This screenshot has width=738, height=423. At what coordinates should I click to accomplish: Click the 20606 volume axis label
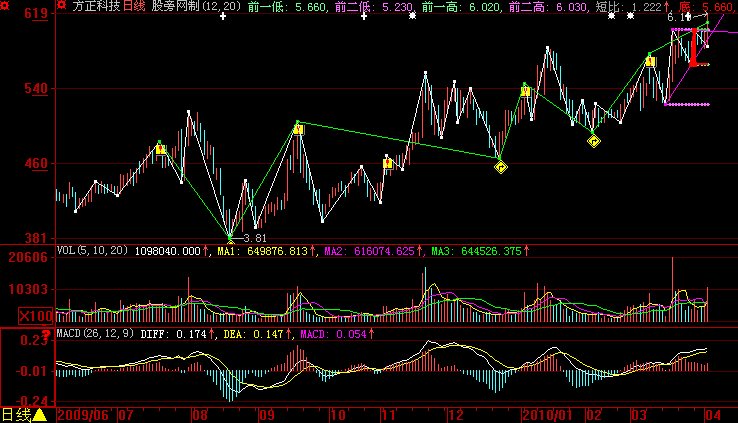[x=28, y=257]
